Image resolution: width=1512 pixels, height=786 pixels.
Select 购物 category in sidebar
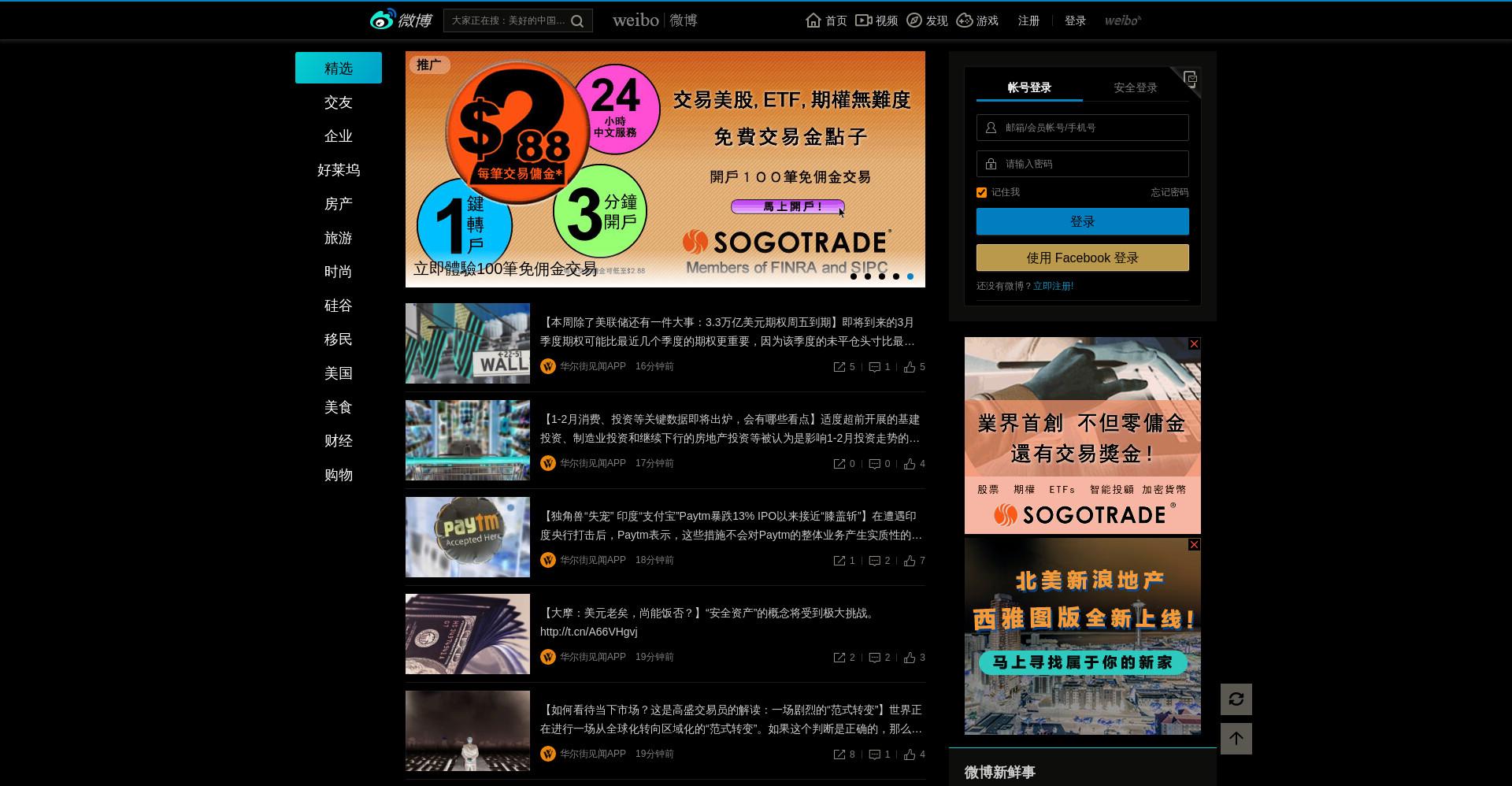pos(339,475)
